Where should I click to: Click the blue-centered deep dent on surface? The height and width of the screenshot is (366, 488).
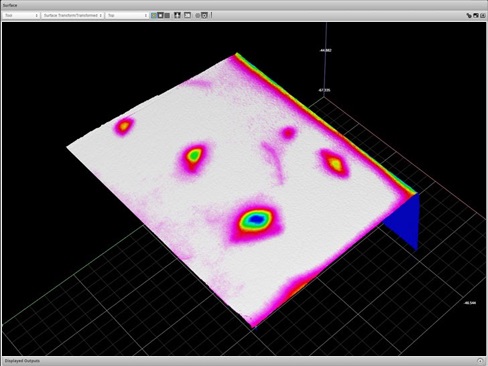[256, 219]
